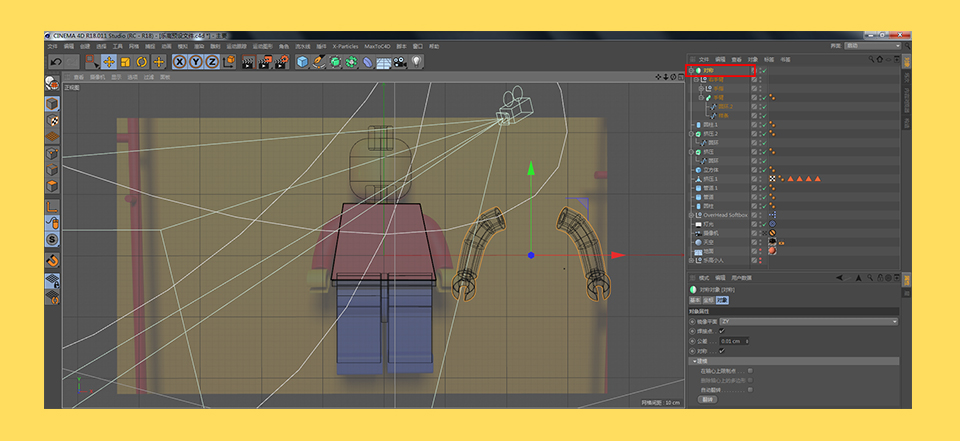Open the green array modeling objects icon
The image size is (960, 441).
click(x=351, y=62)
